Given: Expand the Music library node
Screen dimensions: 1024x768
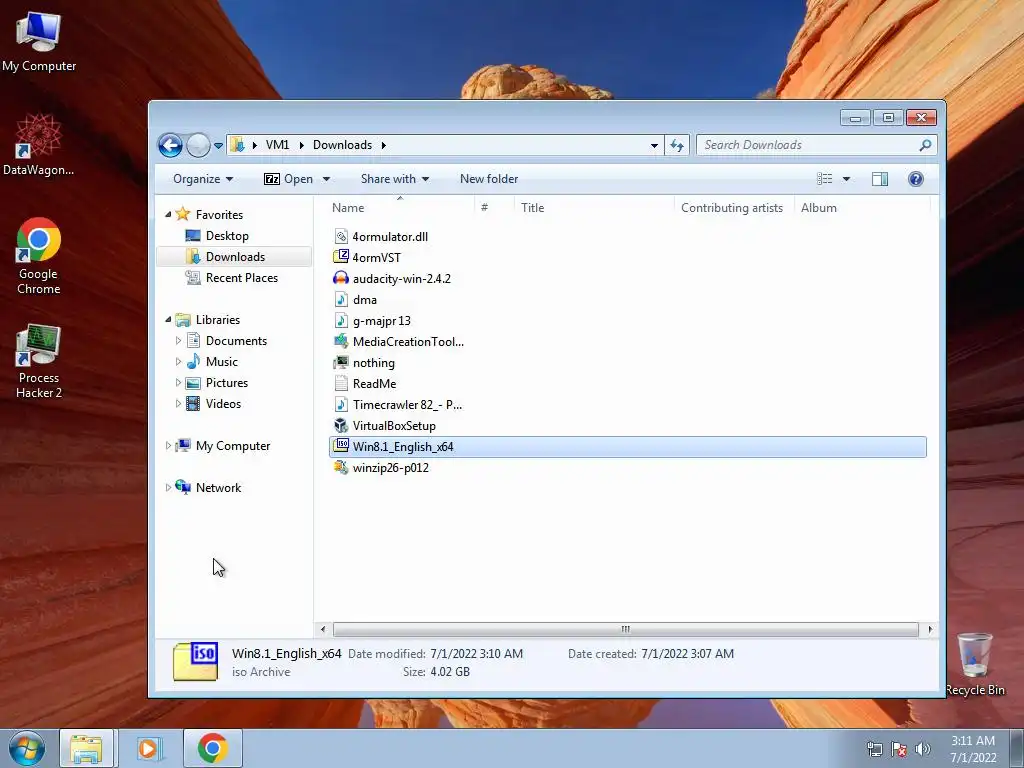Looking at the screenshot, I should (x=178, y=361).
